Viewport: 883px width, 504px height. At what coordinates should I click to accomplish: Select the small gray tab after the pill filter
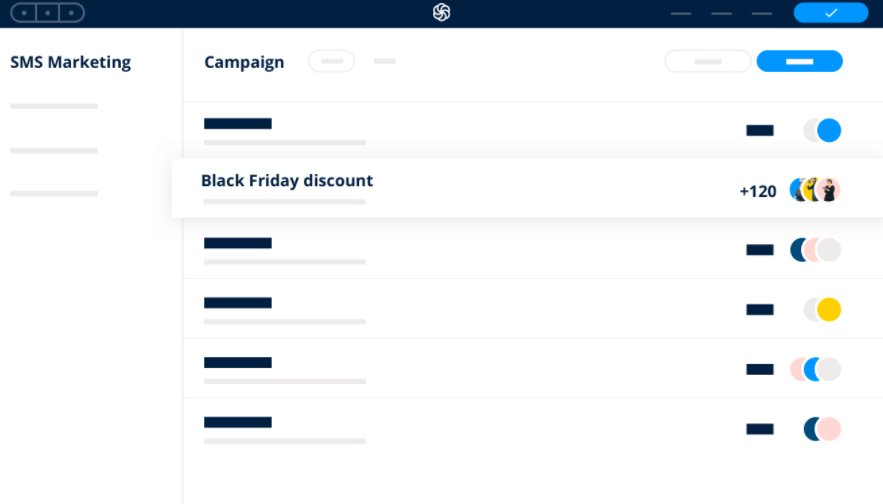(385, 61)
